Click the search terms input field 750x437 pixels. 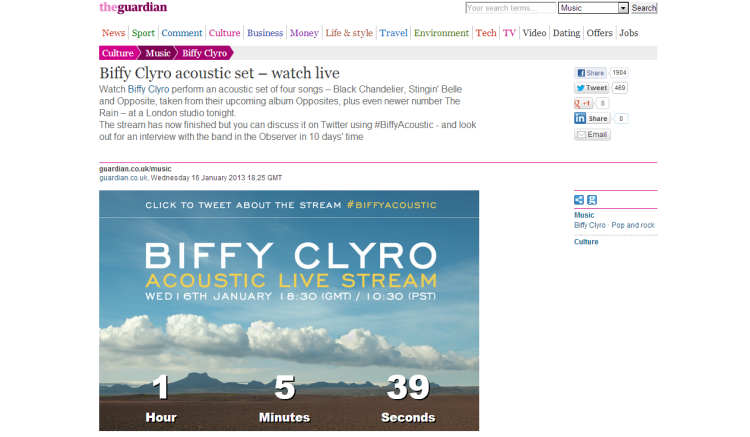(x=510, y=8)
